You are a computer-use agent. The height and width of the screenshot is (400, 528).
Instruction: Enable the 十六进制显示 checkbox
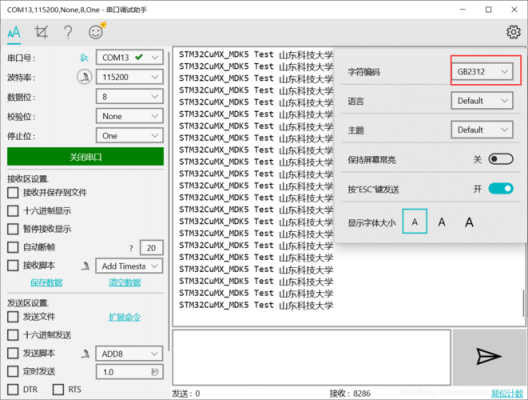click(x=13, y=211)
